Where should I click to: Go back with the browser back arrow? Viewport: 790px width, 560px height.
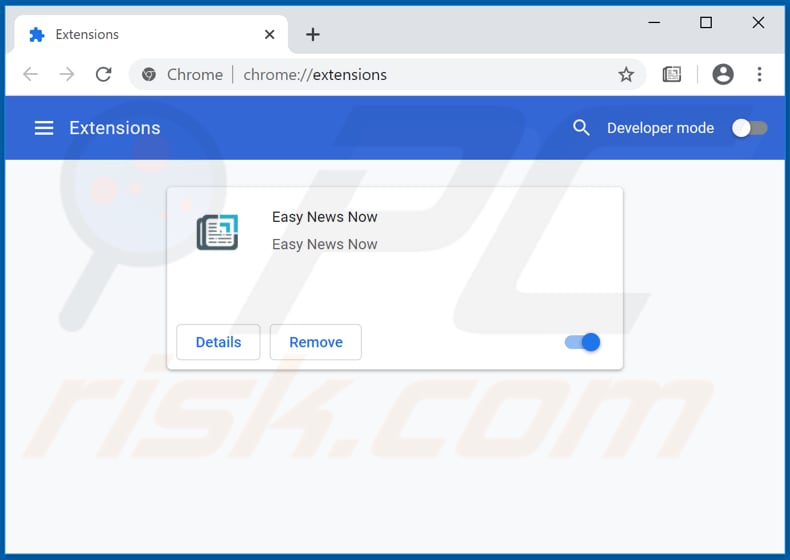pos(31,75)
